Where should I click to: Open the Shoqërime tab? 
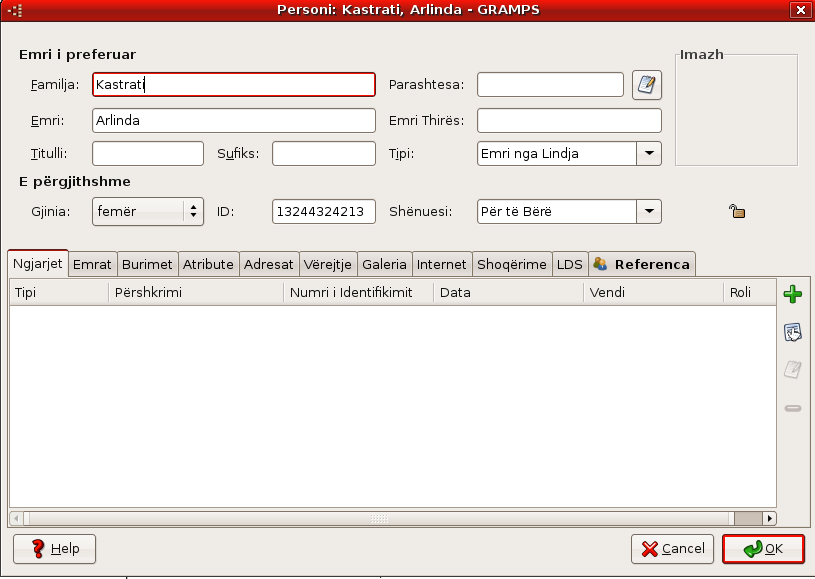click(x=512, y=265)
